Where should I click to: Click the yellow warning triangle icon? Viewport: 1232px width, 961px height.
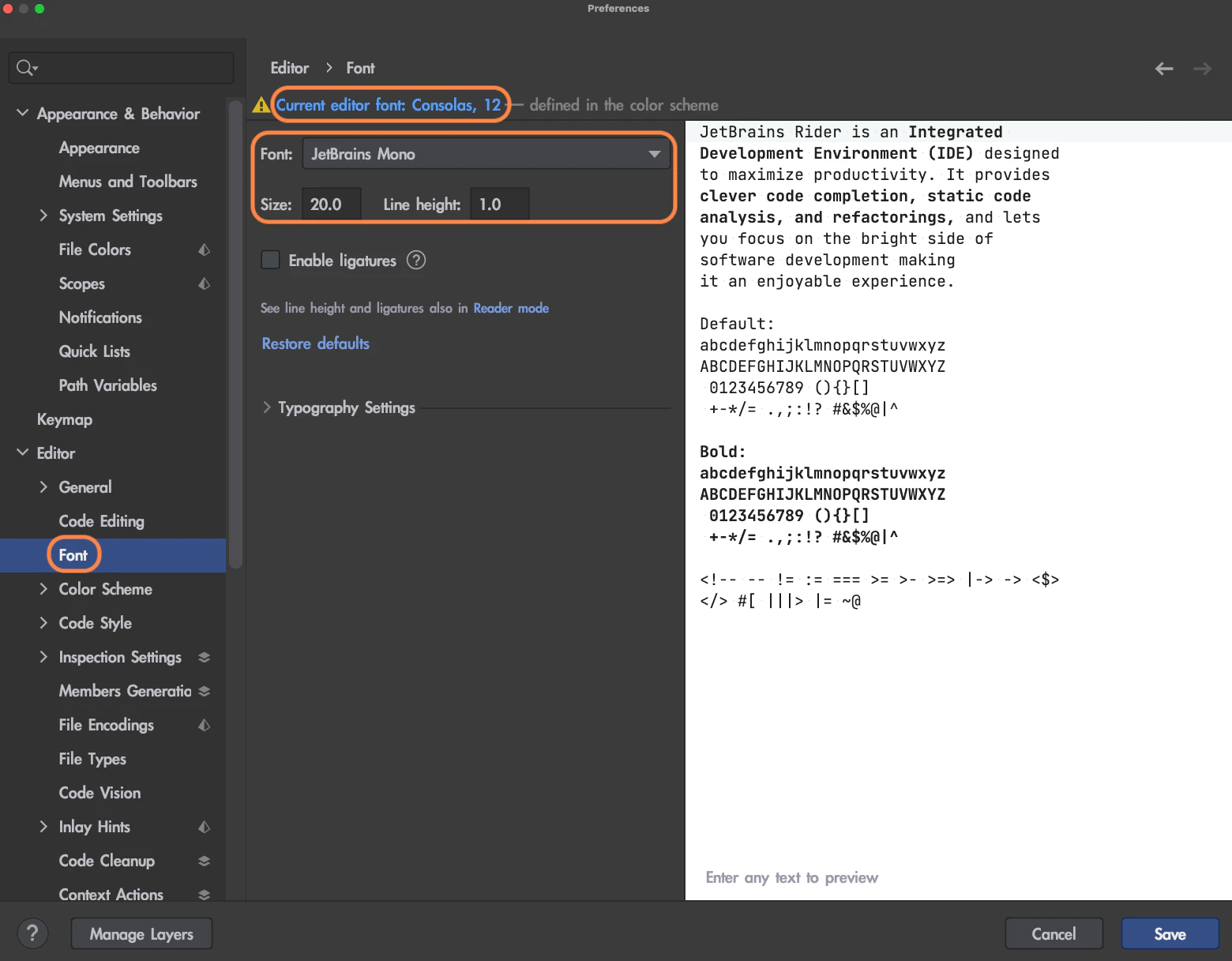(261, 105)
